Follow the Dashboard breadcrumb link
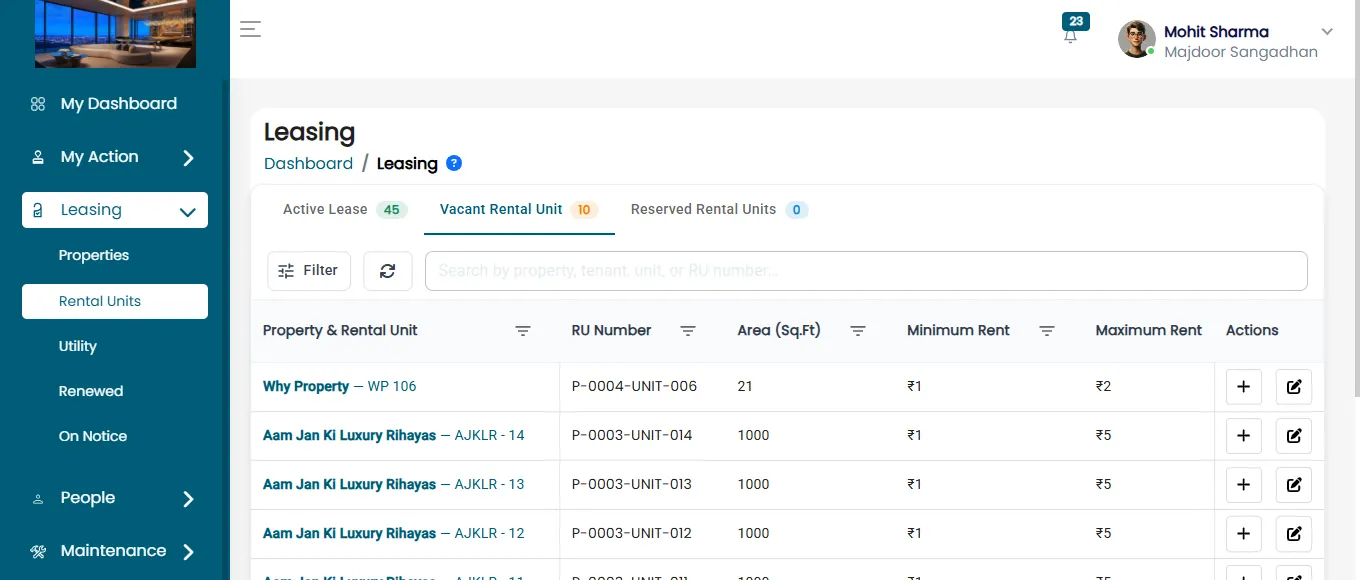1360x580 pixels. tap(308, 163)
